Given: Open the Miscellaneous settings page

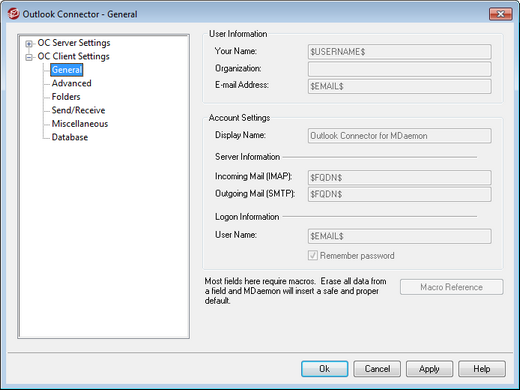Looking at the screenshot, I should 80,124.
